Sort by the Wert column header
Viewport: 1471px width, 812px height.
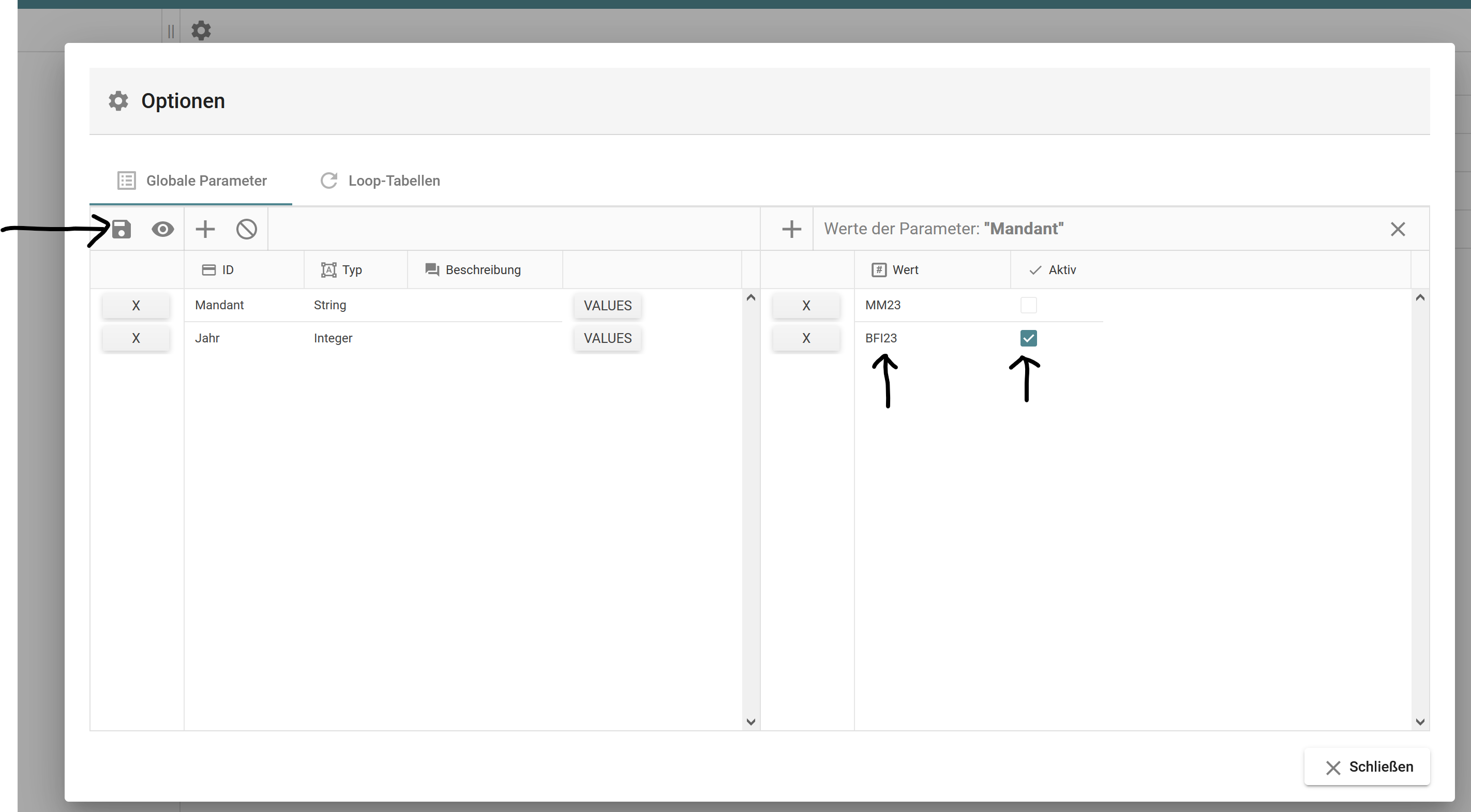pyautogui.click(x=905, y=269)
